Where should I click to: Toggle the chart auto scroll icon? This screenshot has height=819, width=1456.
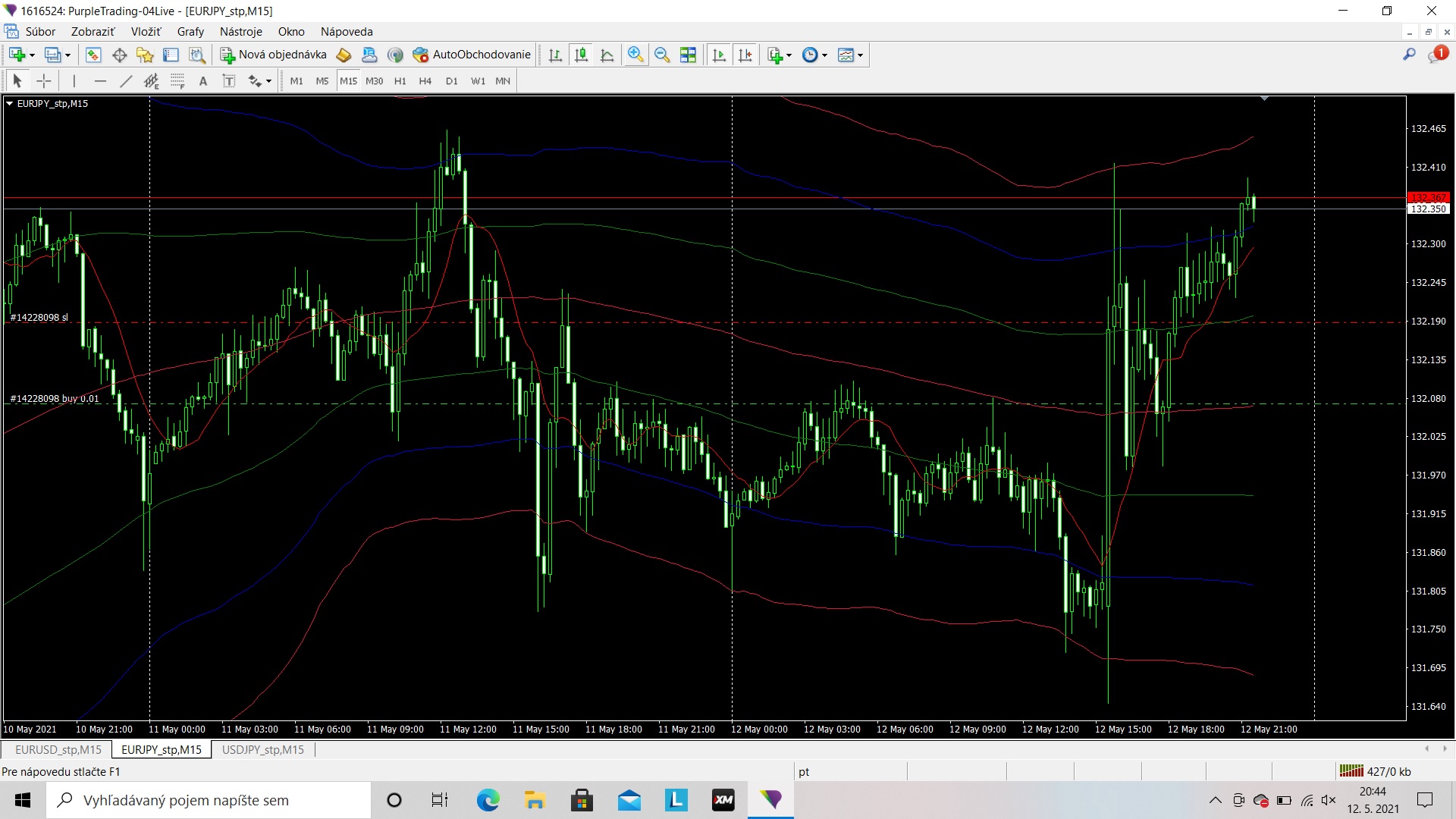click(719, 55)
